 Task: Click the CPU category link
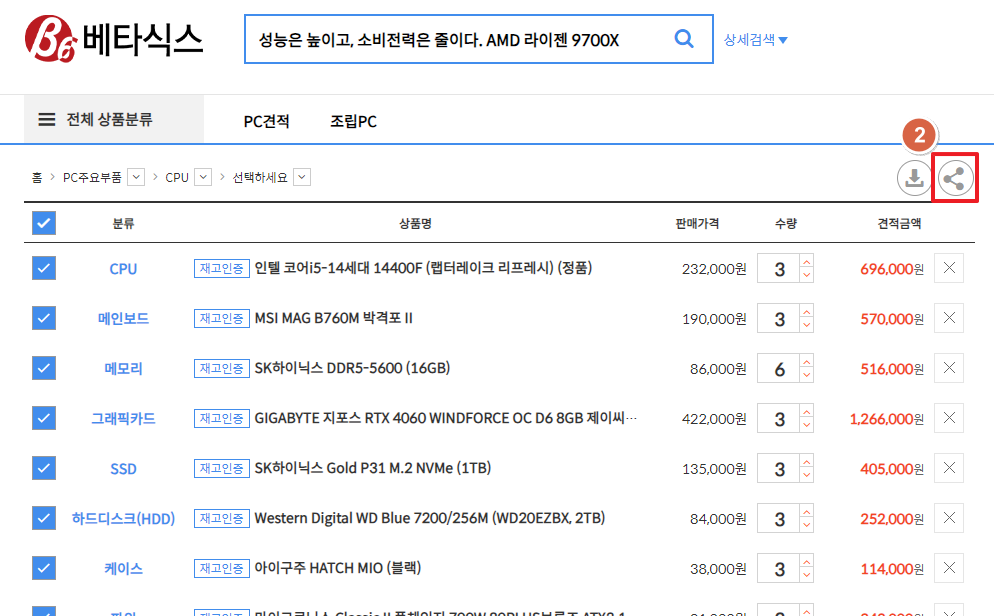click(123, 269)
